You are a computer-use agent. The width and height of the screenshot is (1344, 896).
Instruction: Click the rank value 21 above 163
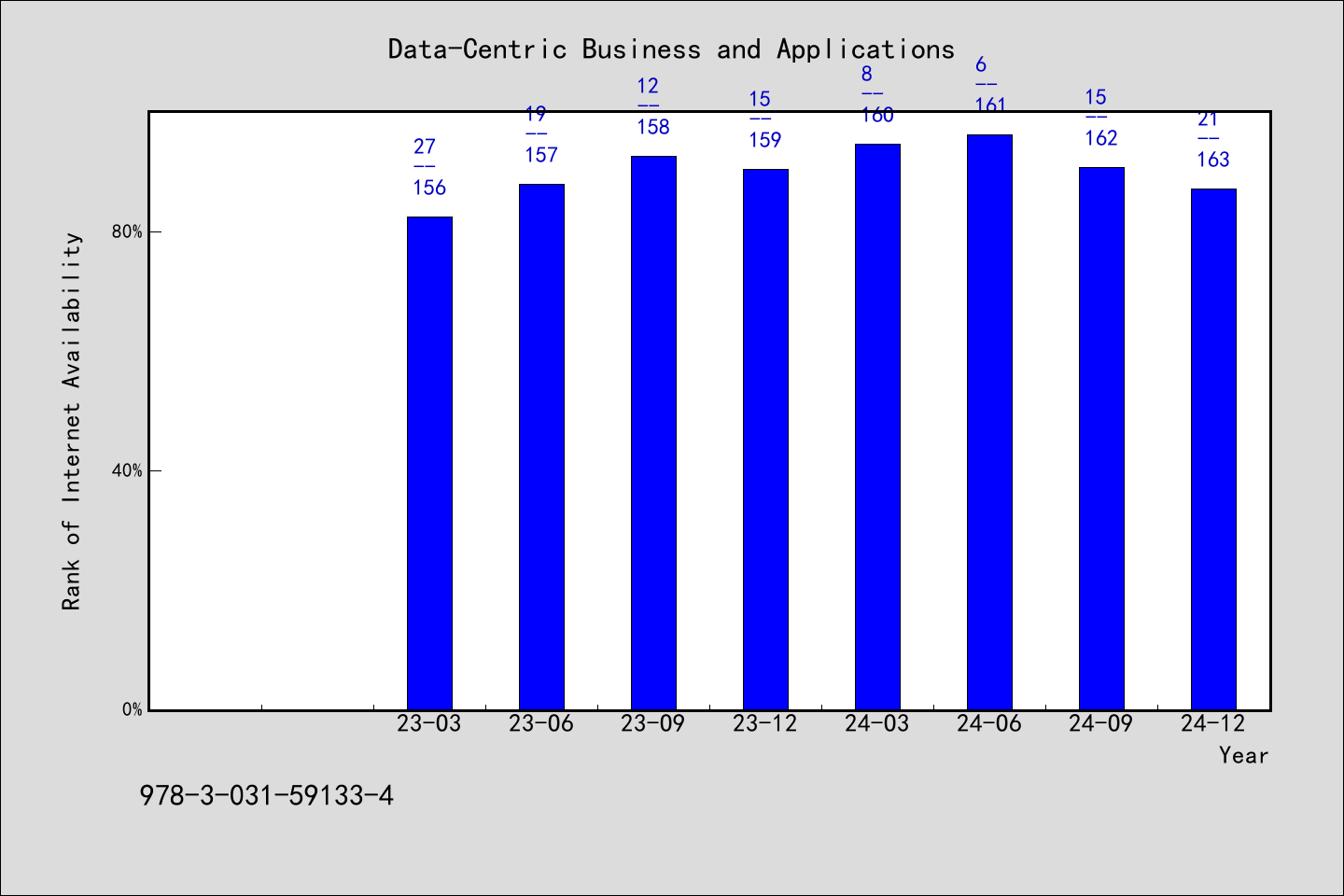(1208, 119)
